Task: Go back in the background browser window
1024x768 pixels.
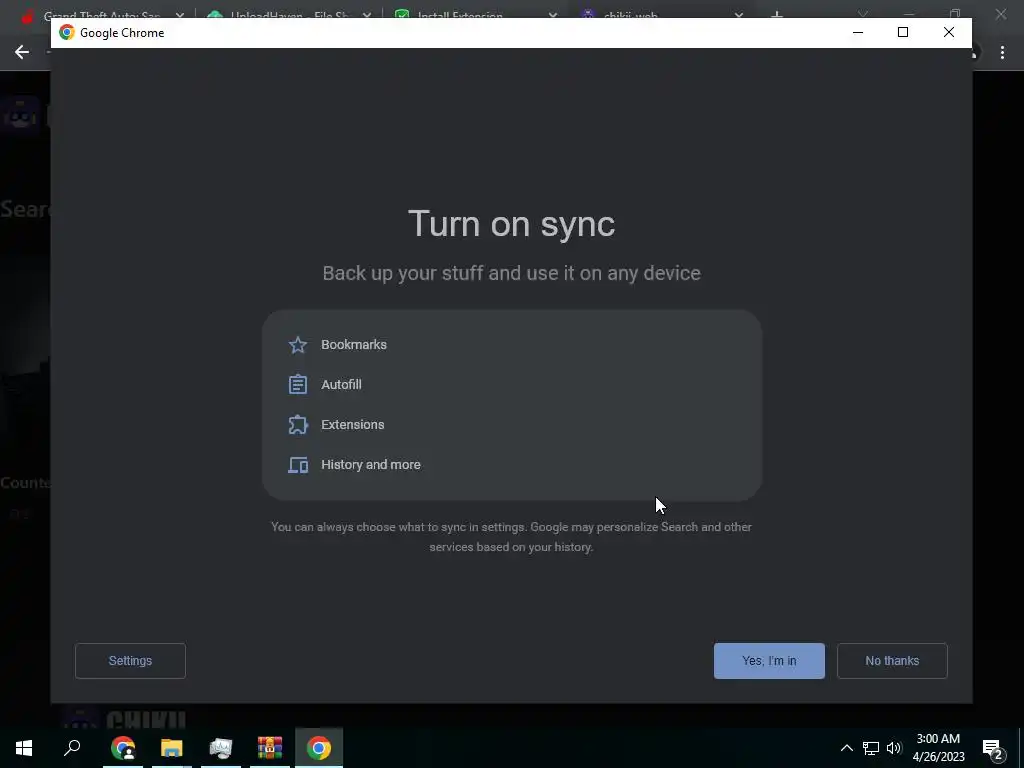Action: pos(22,52)
